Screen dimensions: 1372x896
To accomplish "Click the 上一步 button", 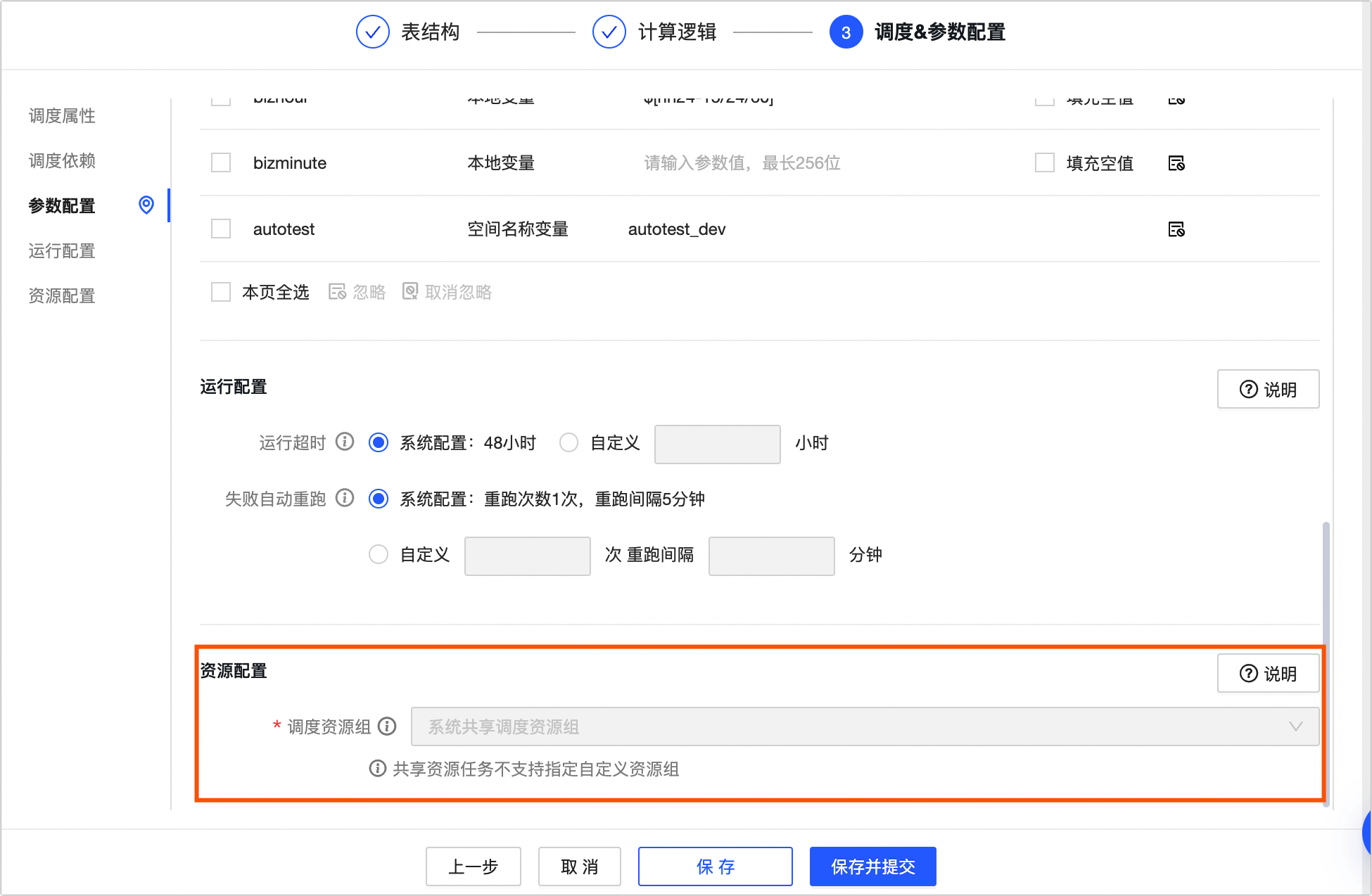I will click(x=473, y=866).
